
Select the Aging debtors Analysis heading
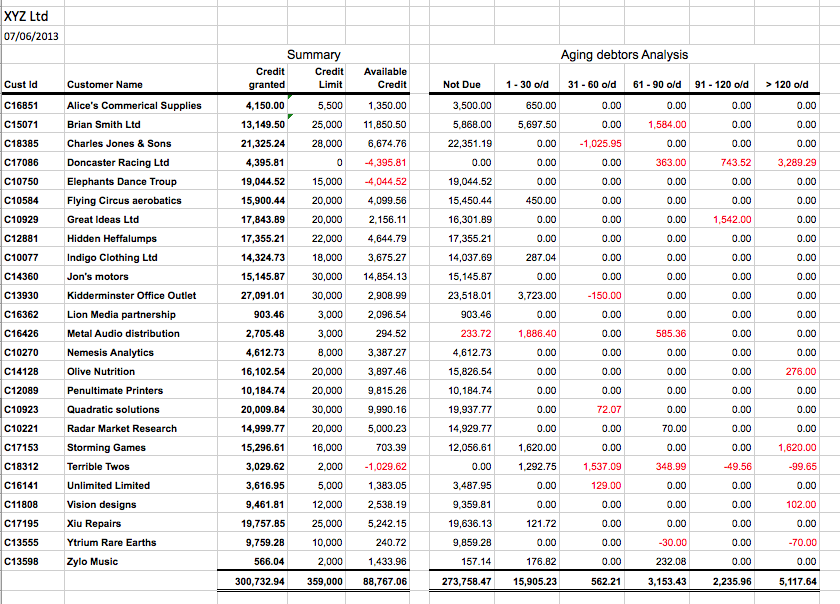[x=624, y=55]
